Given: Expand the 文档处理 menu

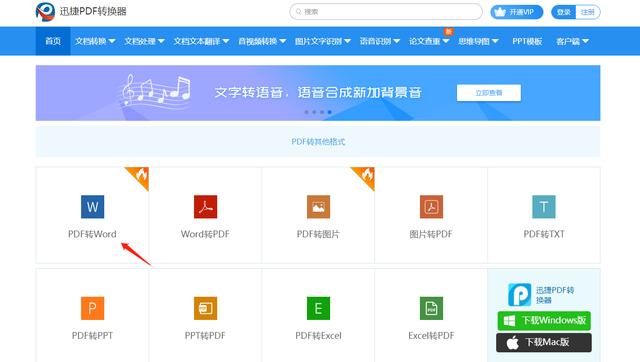Looking at the screenshot, I should pyautogui.click(x=144, y=41).
